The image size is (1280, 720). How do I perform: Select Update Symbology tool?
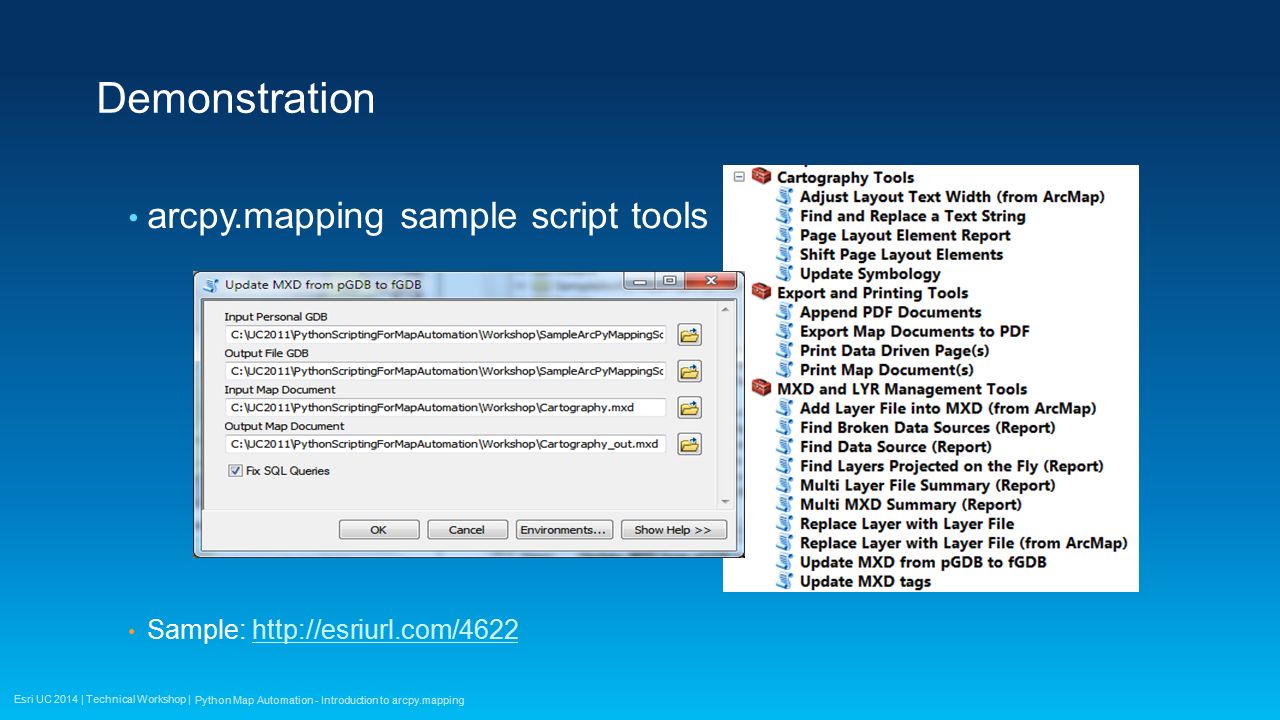pyautogui.click(x=870, y=273)
